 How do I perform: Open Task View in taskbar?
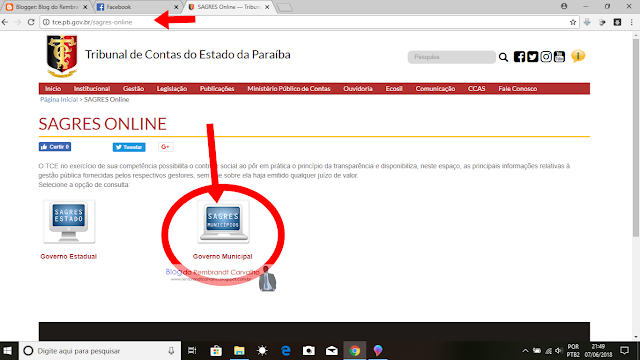pyautogui.click(x=192, y=351)
